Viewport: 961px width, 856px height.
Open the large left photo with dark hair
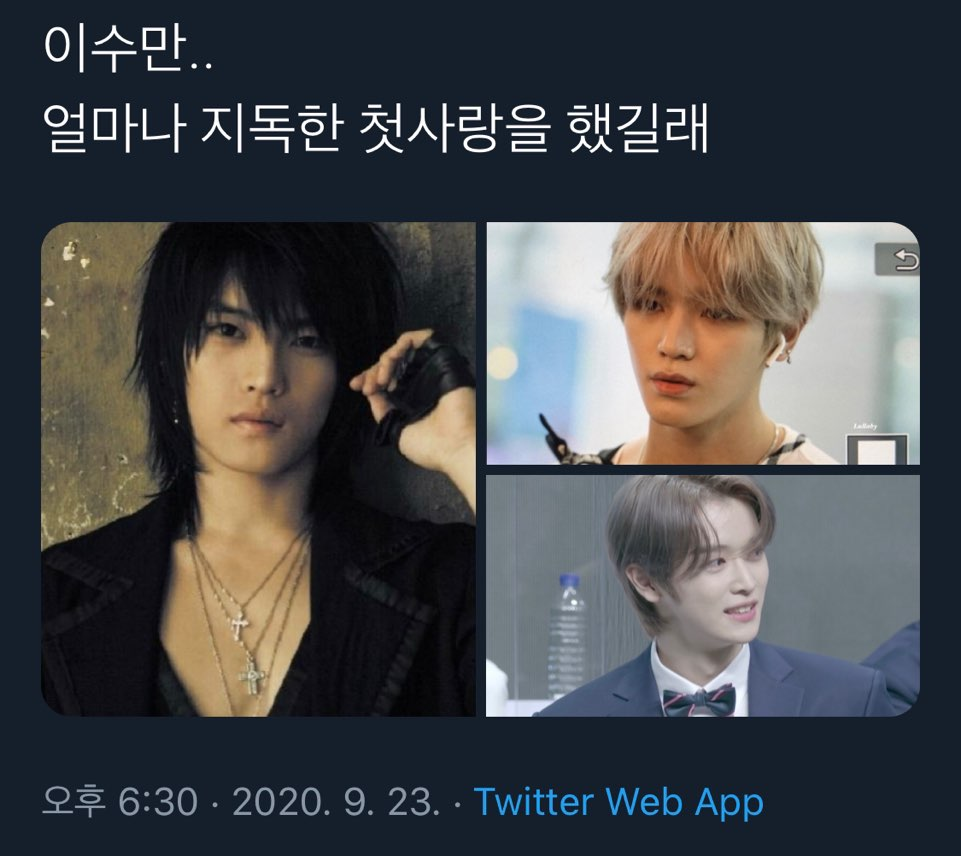pyautogui.click(x=258, y=469)
